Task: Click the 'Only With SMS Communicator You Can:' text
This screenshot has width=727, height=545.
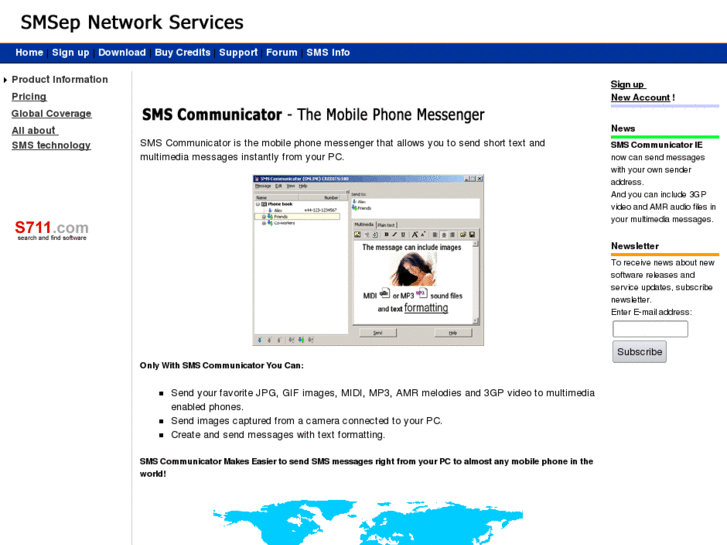Action: (x=222, y=365)
